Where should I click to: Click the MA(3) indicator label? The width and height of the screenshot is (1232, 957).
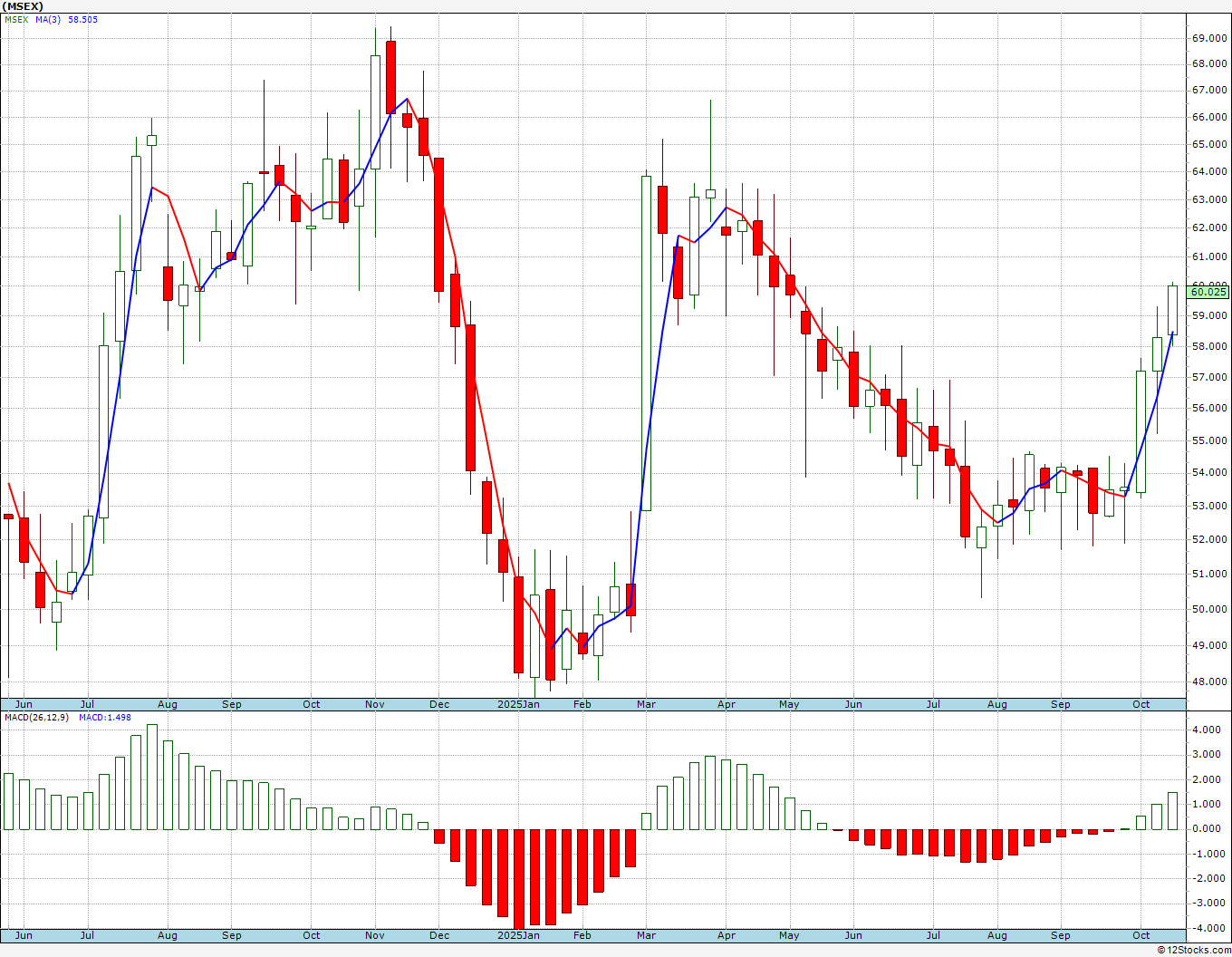click(x=48, y=20)
